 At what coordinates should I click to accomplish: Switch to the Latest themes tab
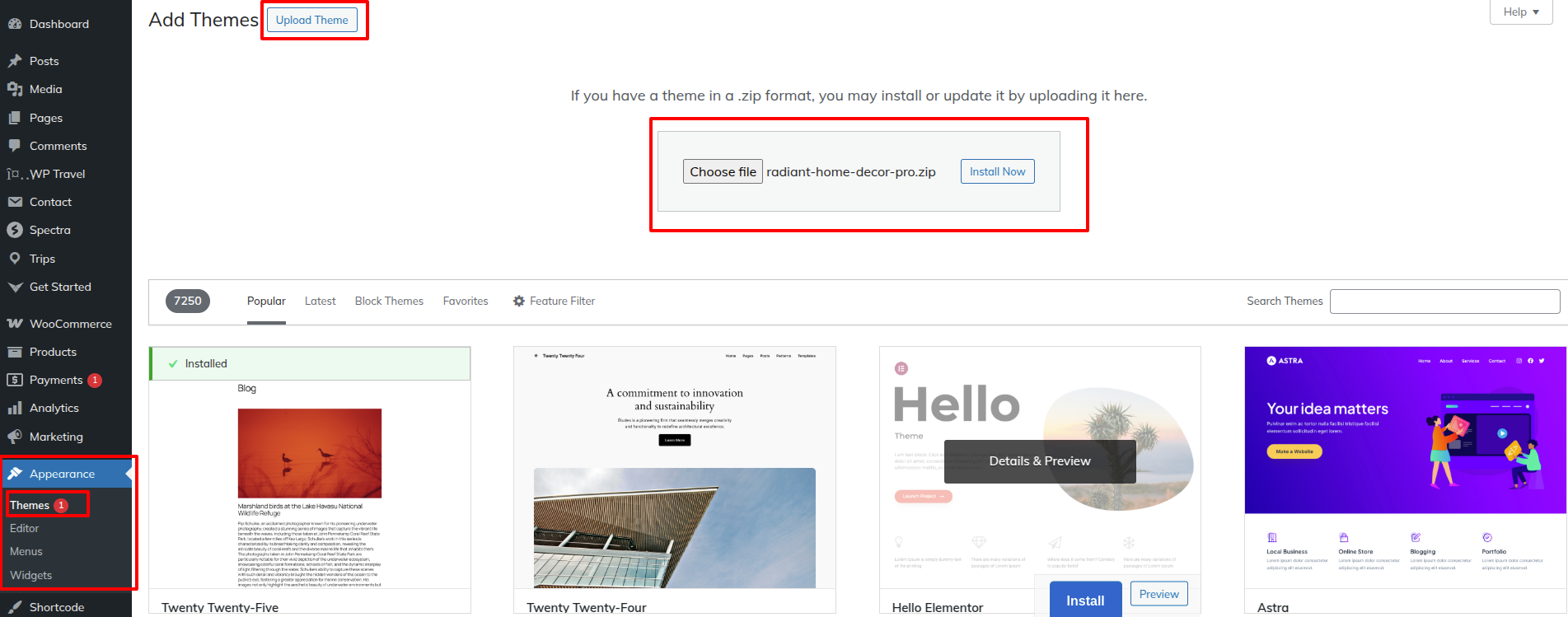coord(321,301)
